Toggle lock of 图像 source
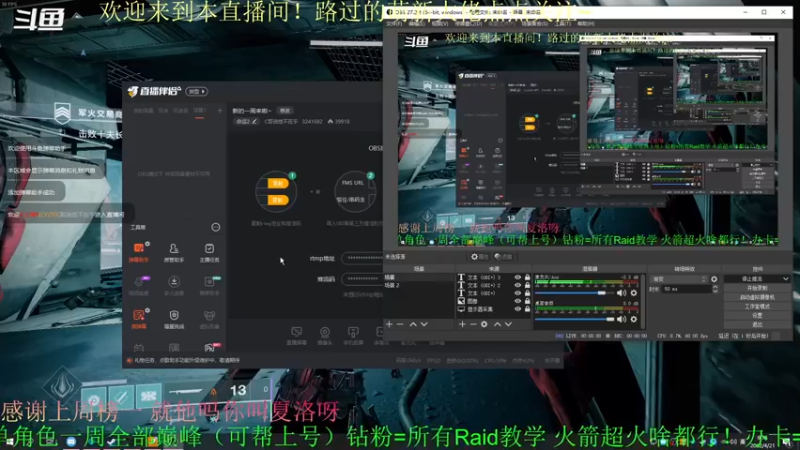Screen dimensions: 800x450 click(x=528, y=301)
